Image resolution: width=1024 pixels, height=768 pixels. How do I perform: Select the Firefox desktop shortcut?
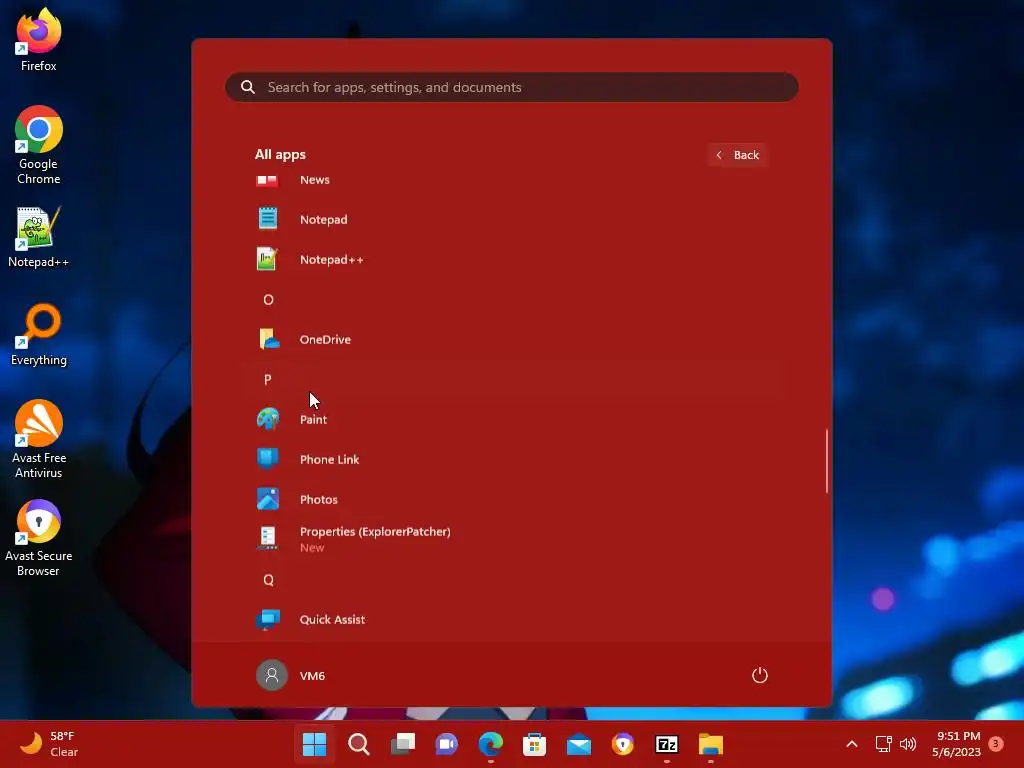click(x=39, y=39)
